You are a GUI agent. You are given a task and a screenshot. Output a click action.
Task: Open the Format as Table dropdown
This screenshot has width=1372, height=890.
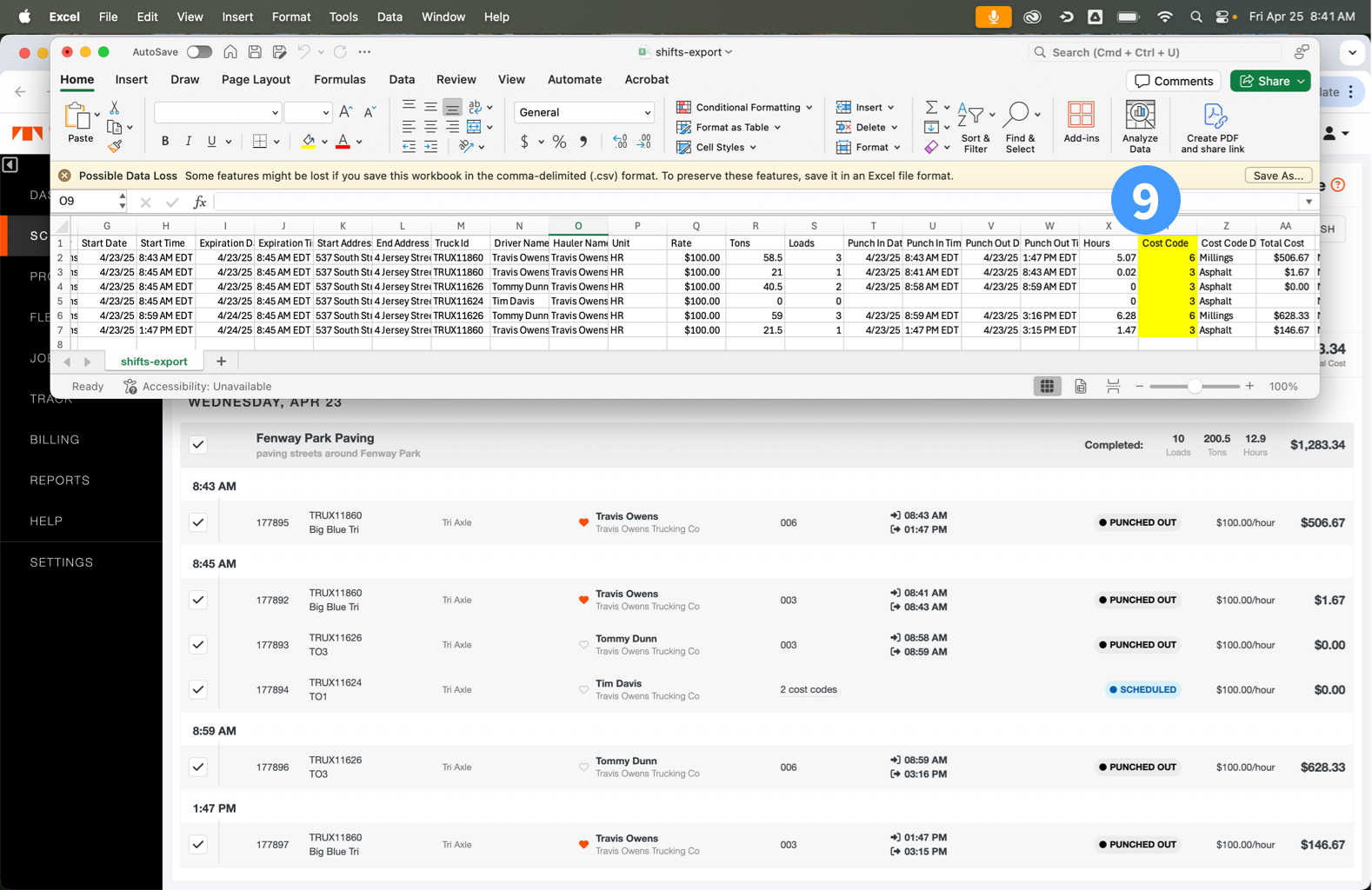(730, 127)
